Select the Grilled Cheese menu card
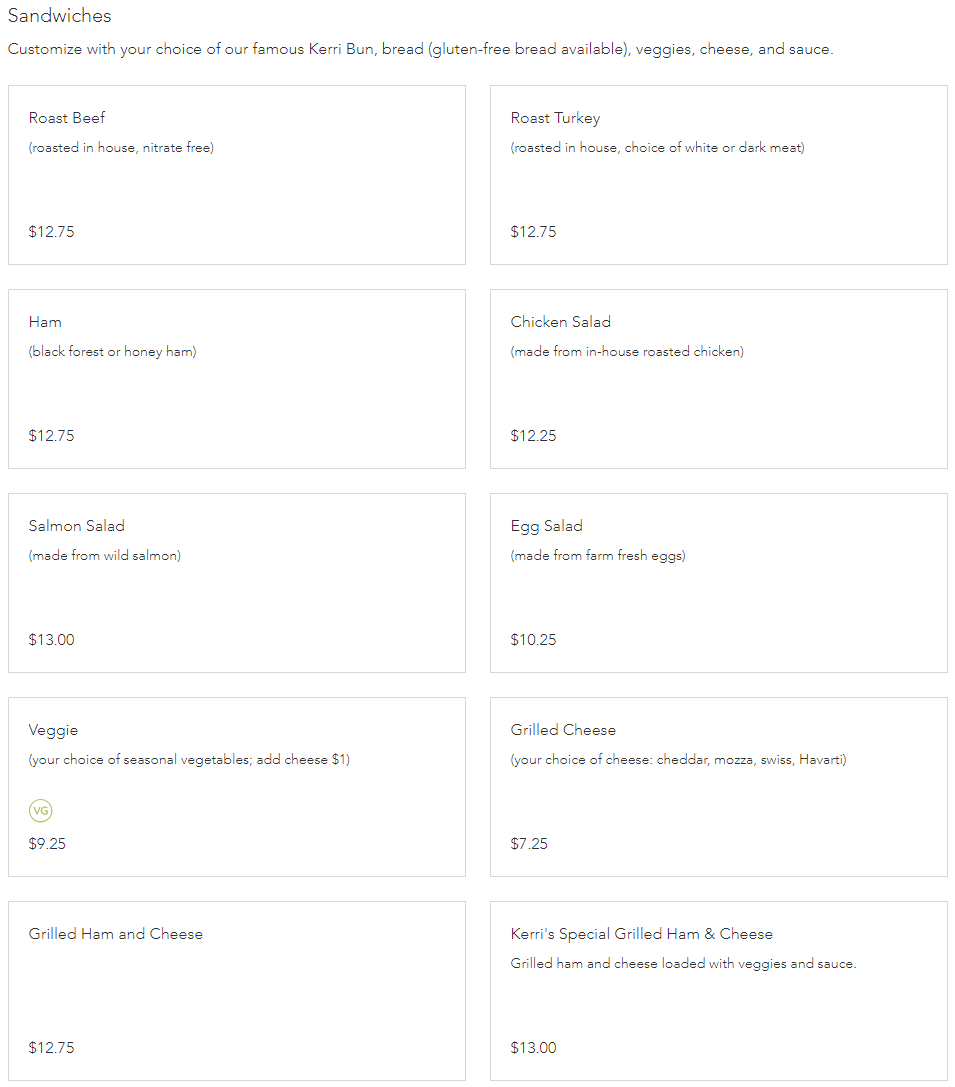The height and width of the screenshot is (1087, 955). (719, 787)
